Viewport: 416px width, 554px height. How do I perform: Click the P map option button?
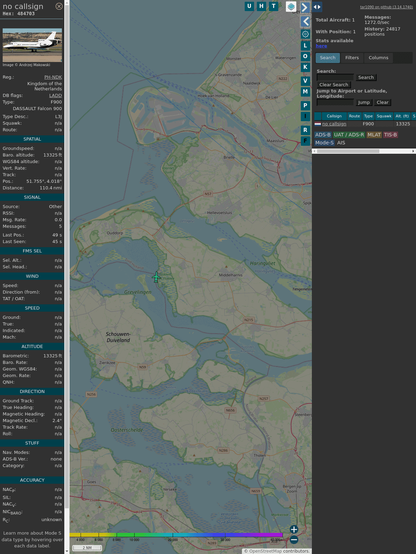pyautogui.click(x=305, y=106)
